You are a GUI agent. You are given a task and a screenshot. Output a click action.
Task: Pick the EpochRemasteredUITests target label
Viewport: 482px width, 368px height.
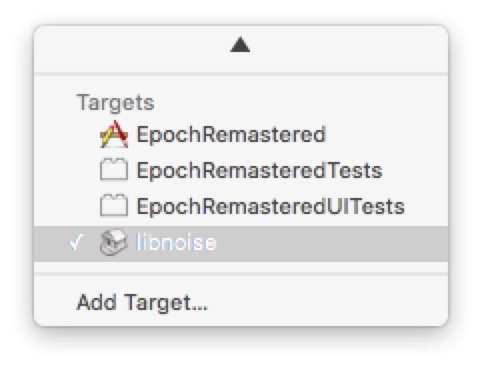click(x=271, y=206)
